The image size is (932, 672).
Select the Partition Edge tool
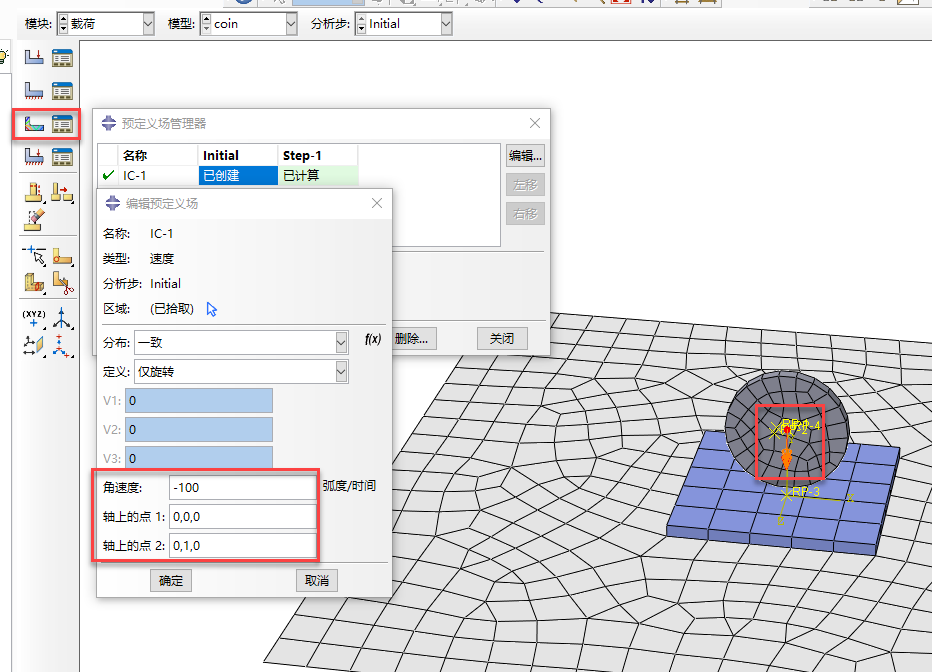34,256
